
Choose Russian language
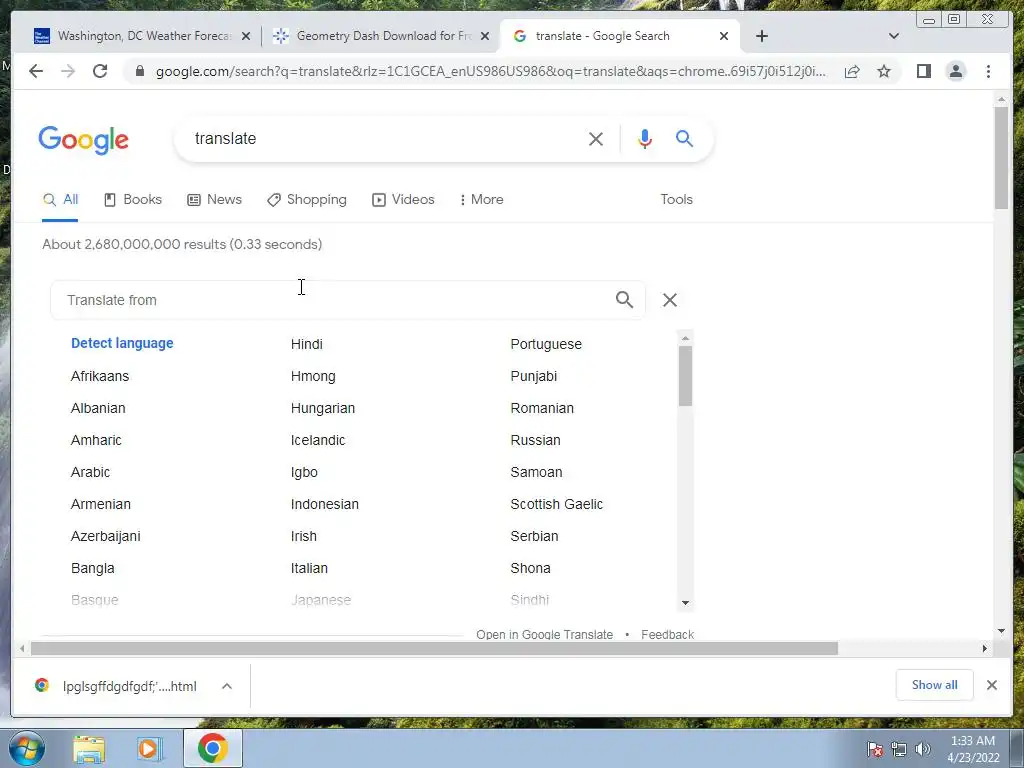(535, 440)
